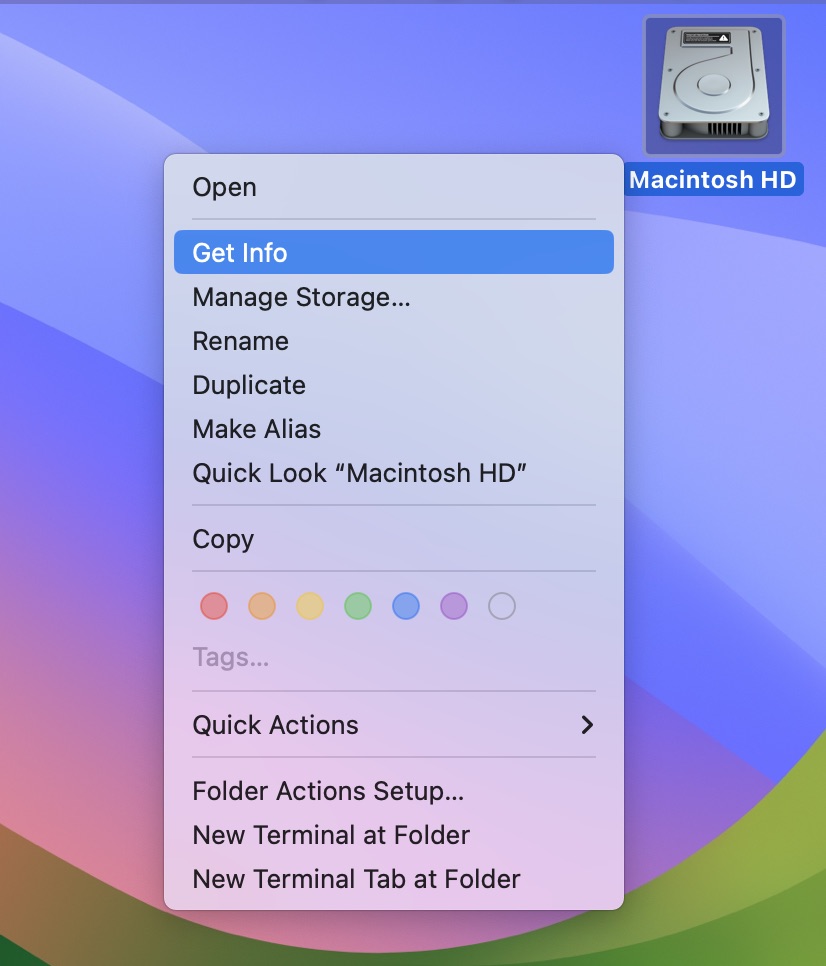Click the Tags… menu entry

click(x=394, y=657)
